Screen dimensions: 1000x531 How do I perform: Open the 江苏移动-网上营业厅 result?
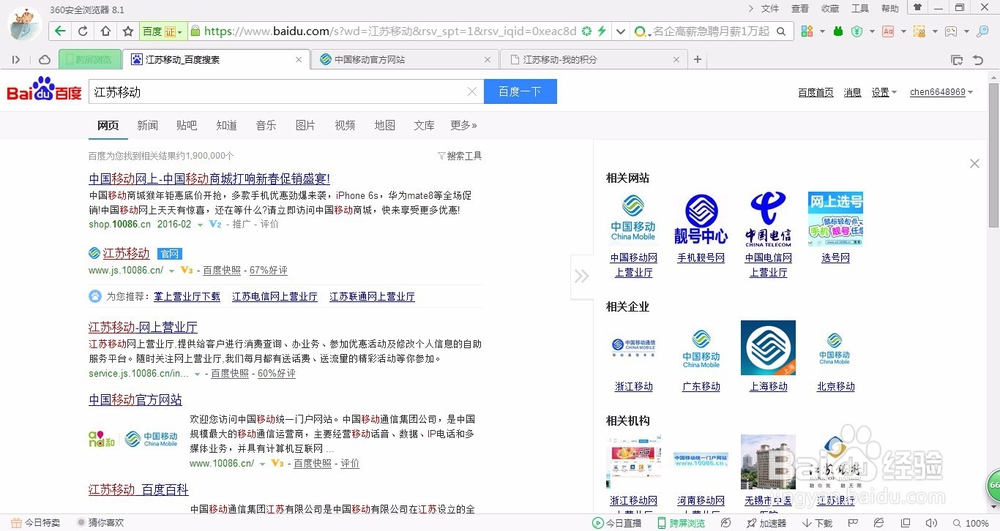(x=143, y=328)
